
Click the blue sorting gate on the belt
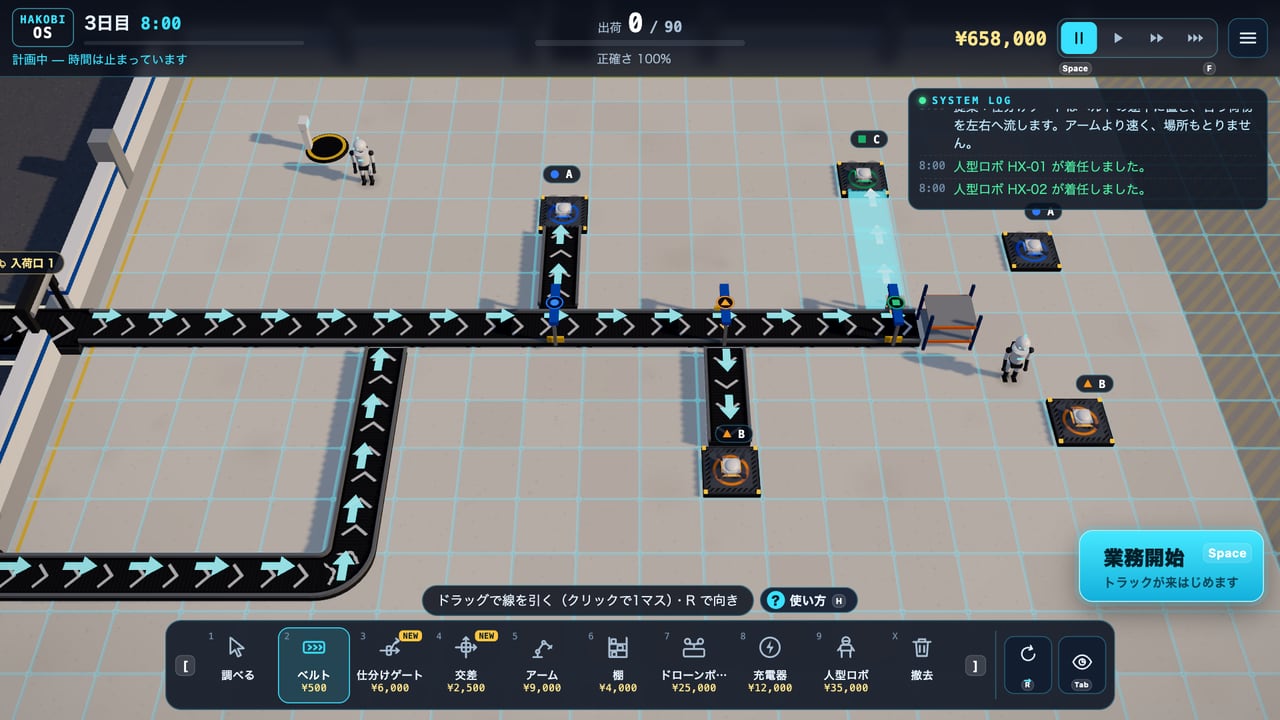coord(555,312)
